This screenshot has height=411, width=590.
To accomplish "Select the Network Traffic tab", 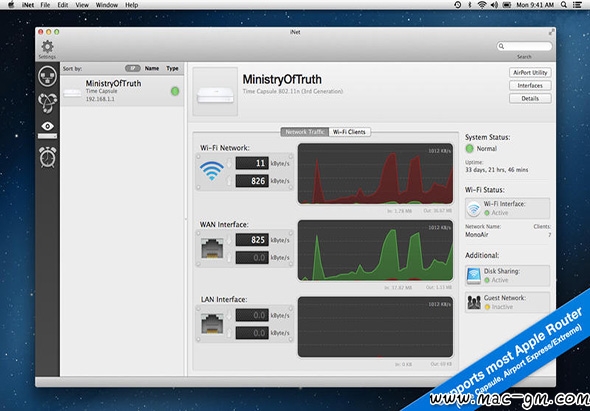I will pyautogui.click(x=305, y=132).
